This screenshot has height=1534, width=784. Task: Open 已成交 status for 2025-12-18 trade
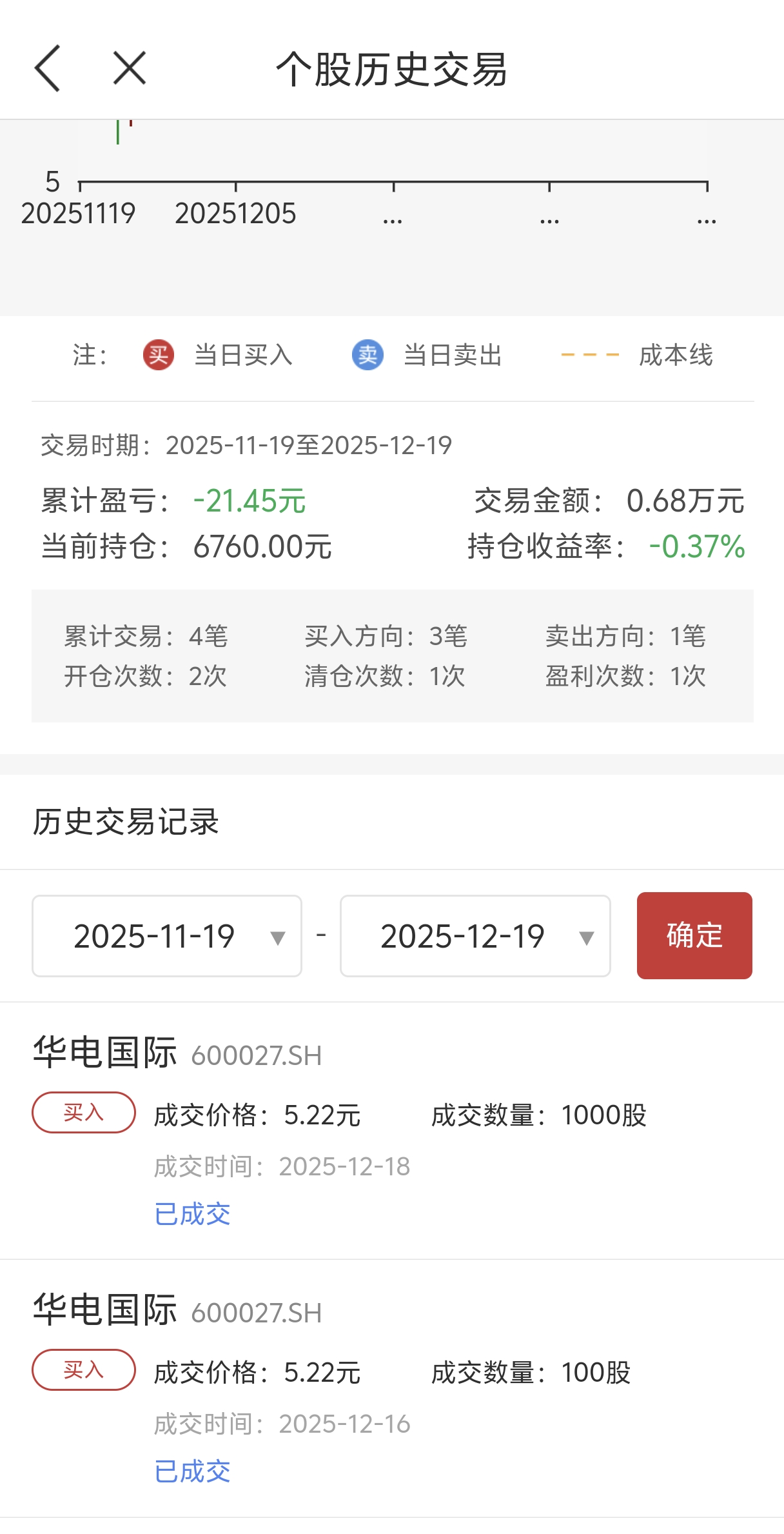tap(192, 1214)
